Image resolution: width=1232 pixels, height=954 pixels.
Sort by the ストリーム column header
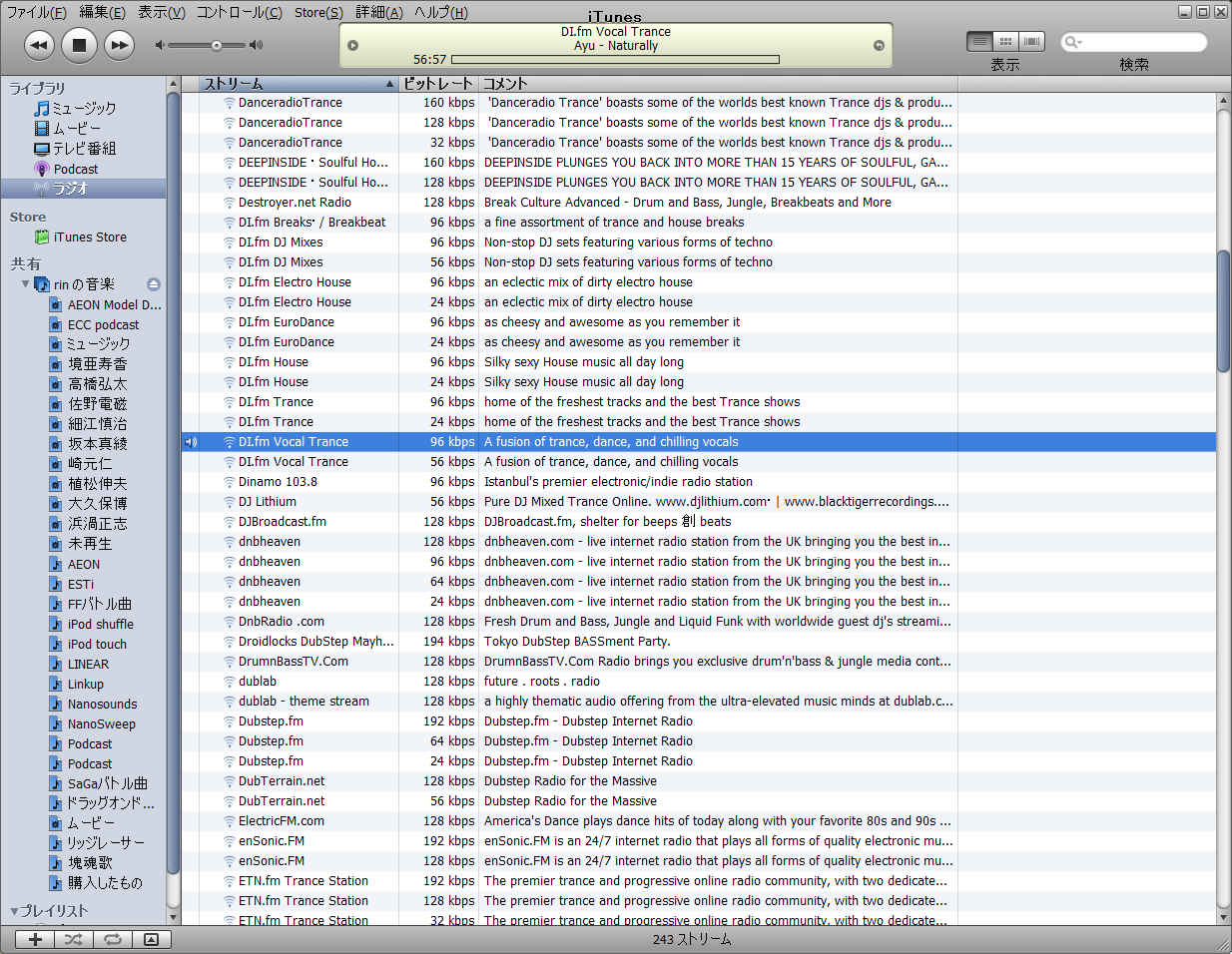[x=300, y=84]
